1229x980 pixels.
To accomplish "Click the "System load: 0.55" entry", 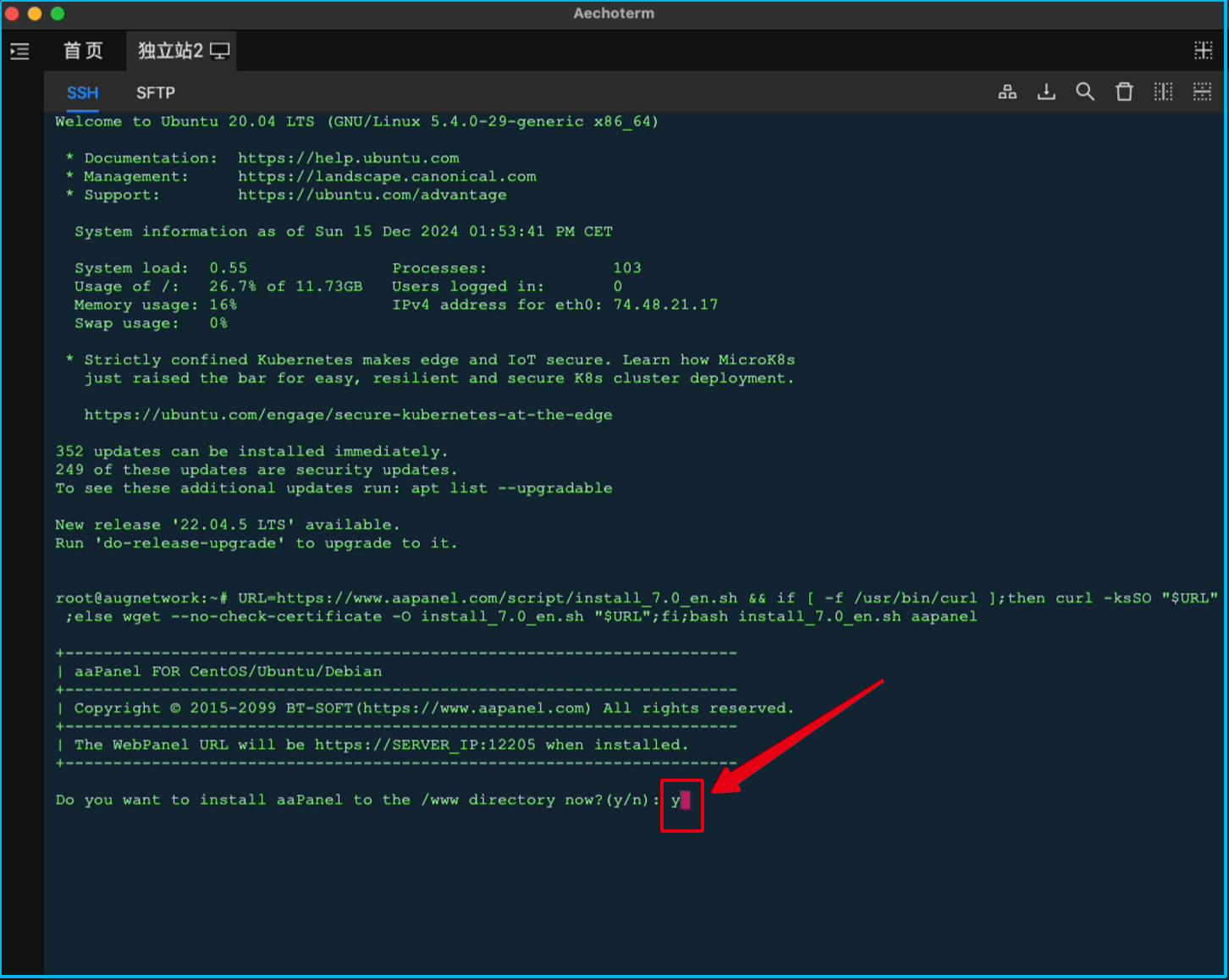I will (x=161, y=268).
